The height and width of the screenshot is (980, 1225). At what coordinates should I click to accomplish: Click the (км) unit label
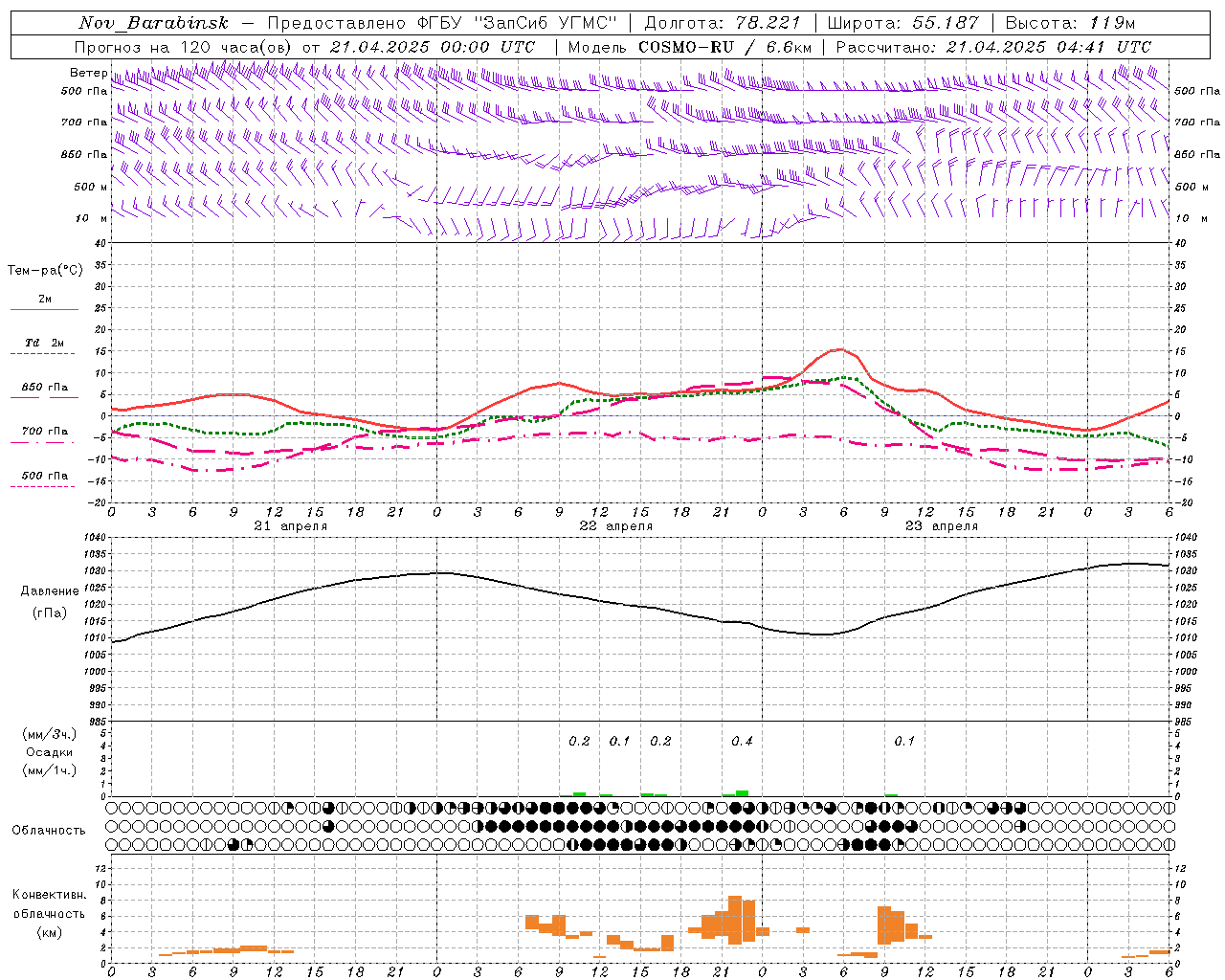(x=50, y=931)
